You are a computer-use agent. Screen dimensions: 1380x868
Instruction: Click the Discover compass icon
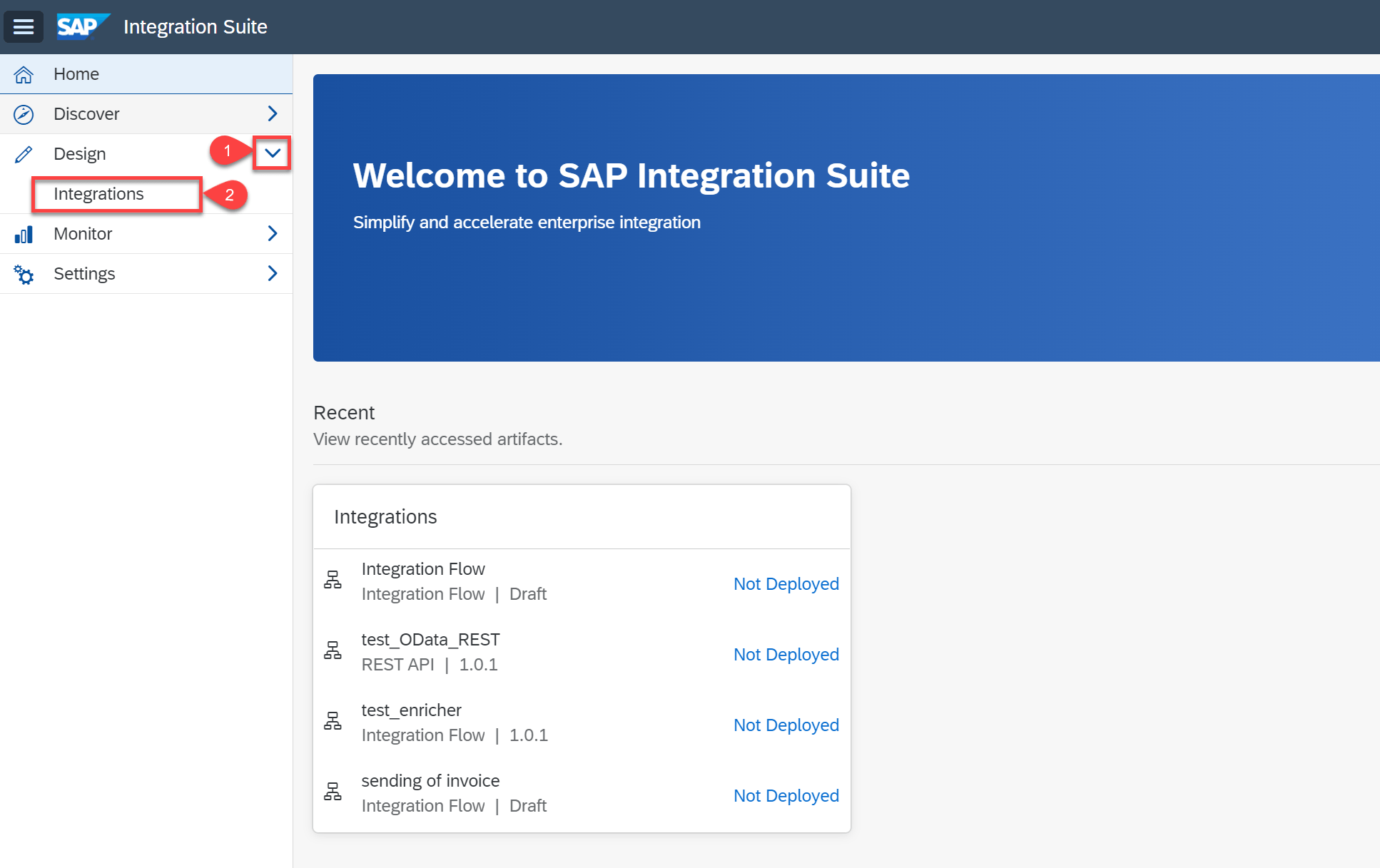[24, 114]
